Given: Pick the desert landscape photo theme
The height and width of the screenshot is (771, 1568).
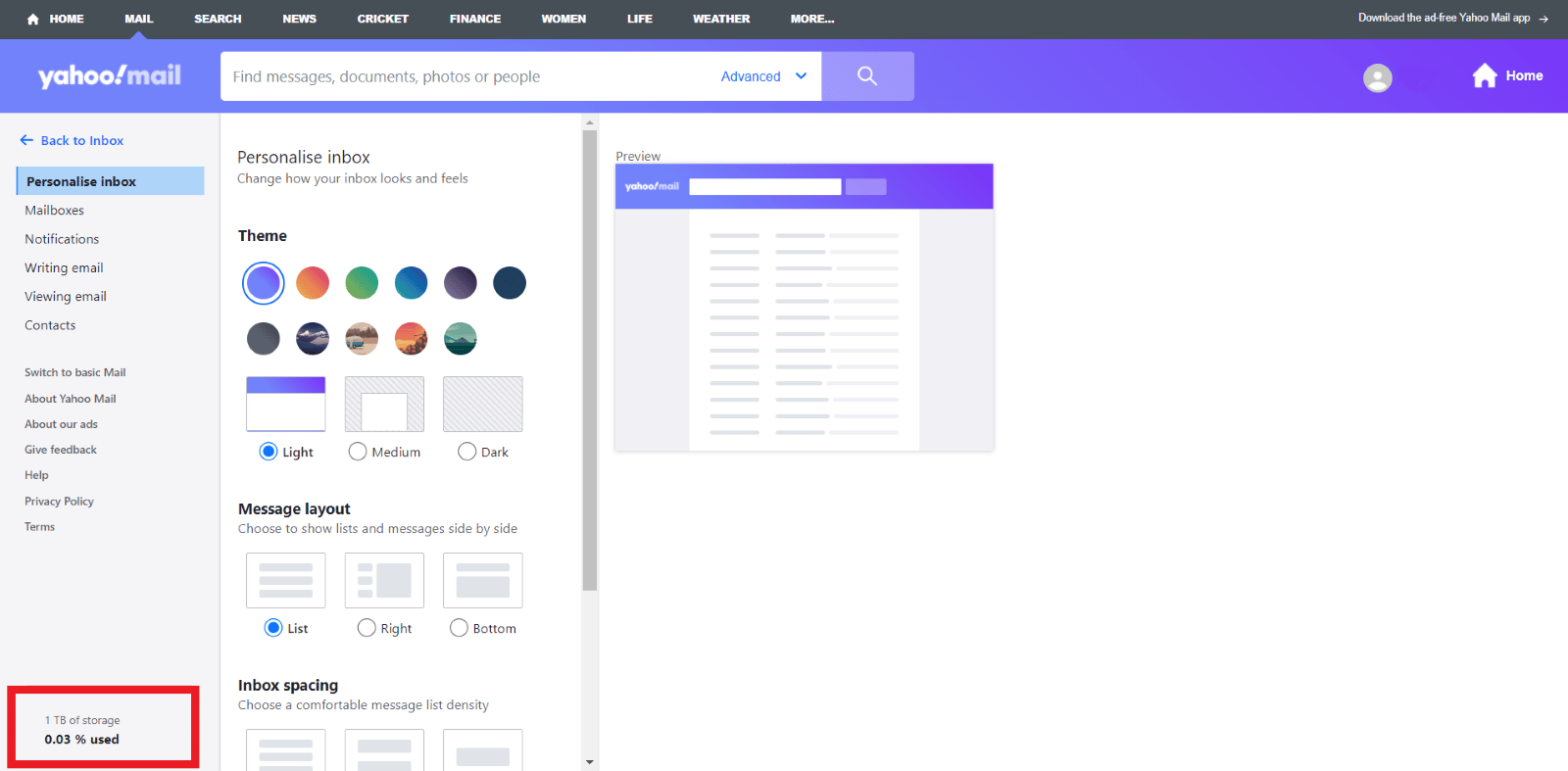Looking at the screenshot, I should pyautogui.click(x=362, y=339).
